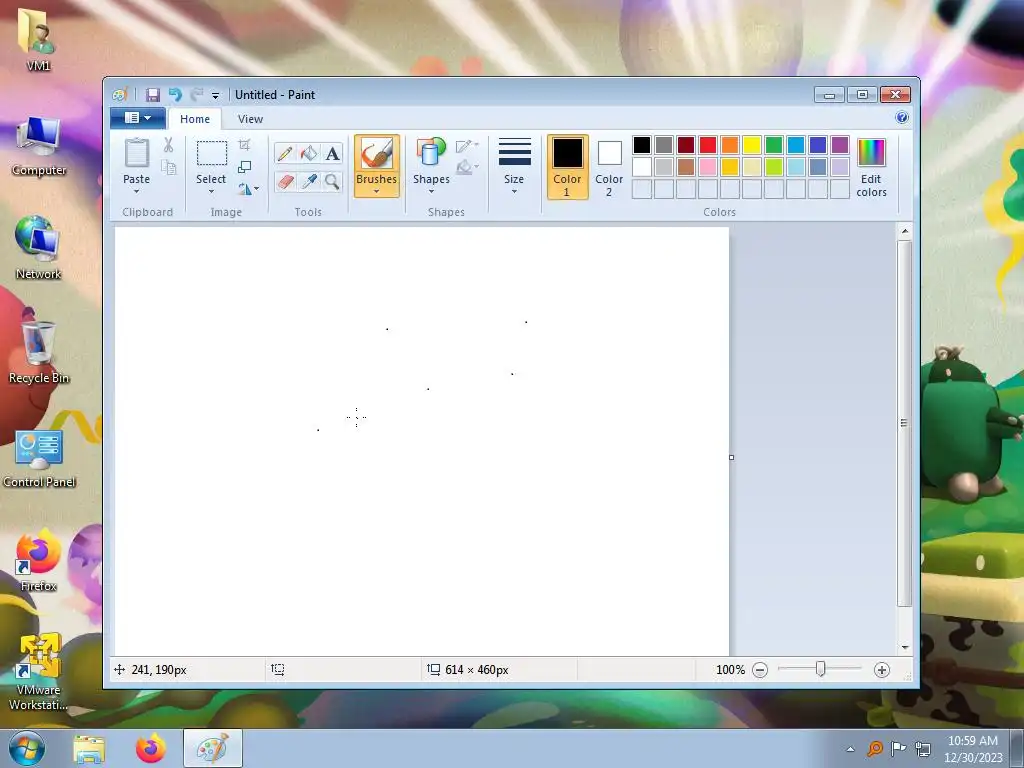Open VMware Workstation desktop shortcut
Image resolution: width=1024 pixels, height=768 pixels.
[39, 671]
